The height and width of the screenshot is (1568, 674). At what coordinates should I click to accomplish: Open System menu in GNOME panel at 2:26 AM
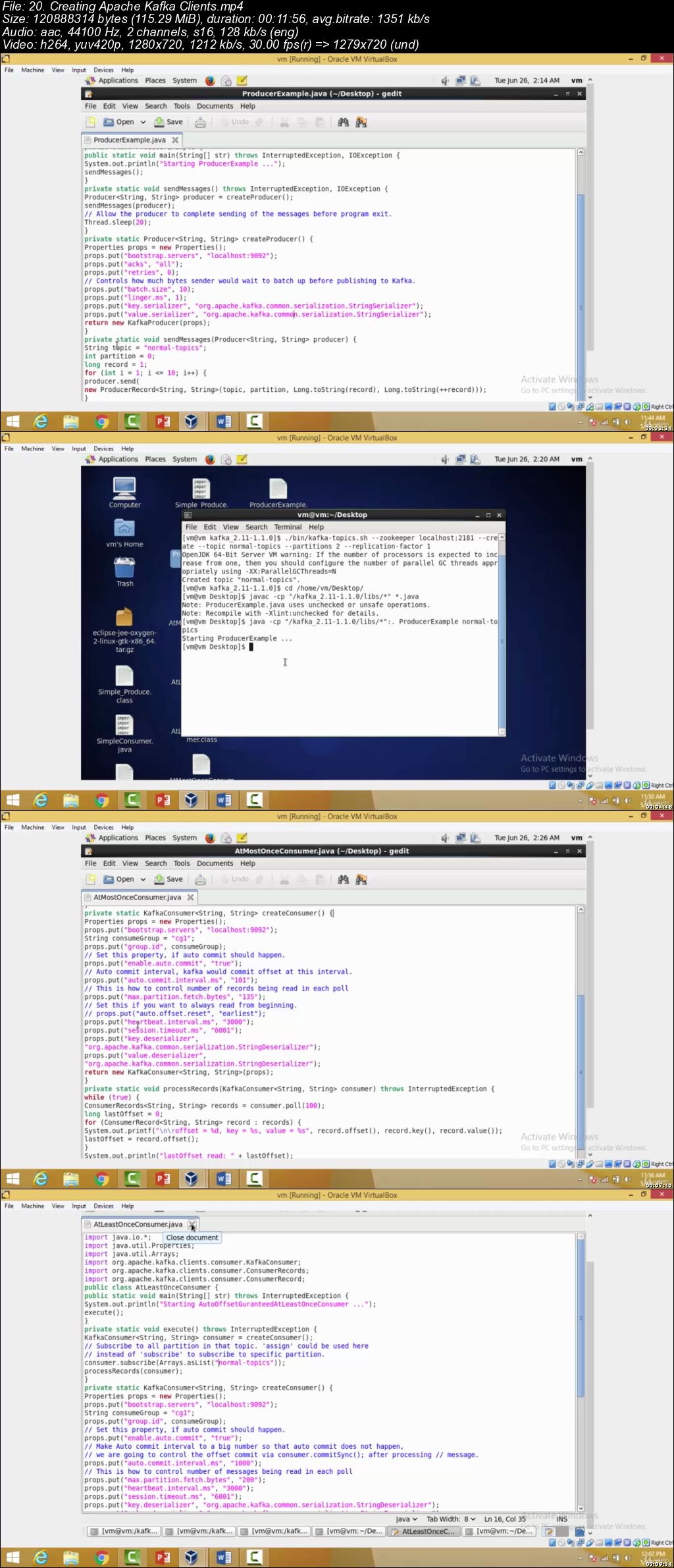pyautogui.click(x=184, y=838)
